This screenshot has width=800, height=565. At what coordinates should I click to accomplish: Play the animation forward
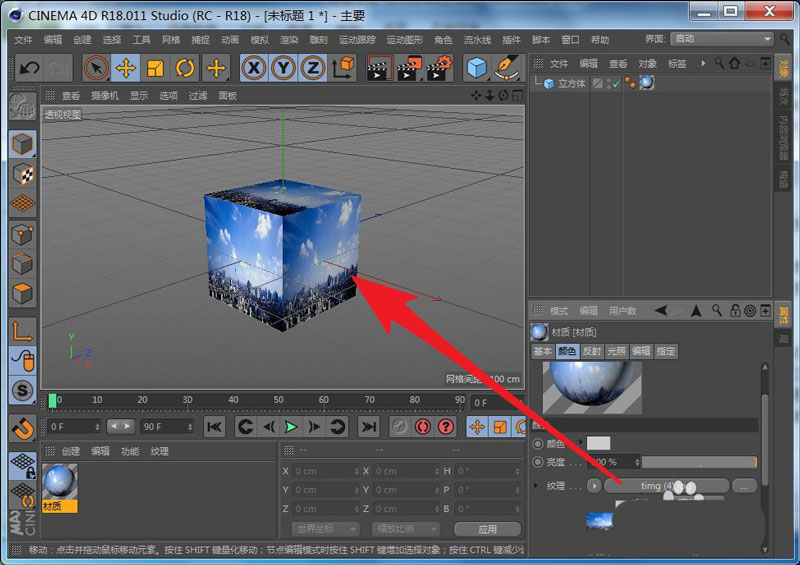pos(291,427)
